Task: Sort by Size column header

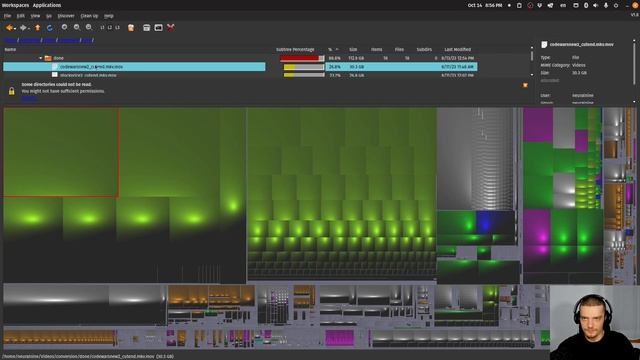Action: coord(353,49)
